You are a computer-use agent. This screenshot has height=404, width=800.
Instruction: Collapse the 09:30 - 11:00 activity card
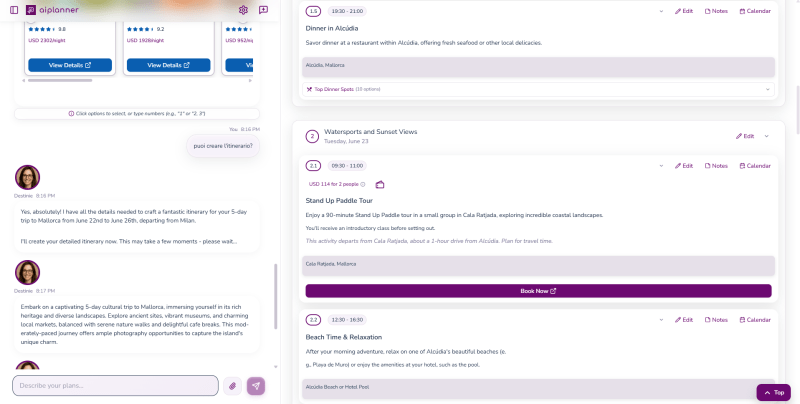(661, 165)
